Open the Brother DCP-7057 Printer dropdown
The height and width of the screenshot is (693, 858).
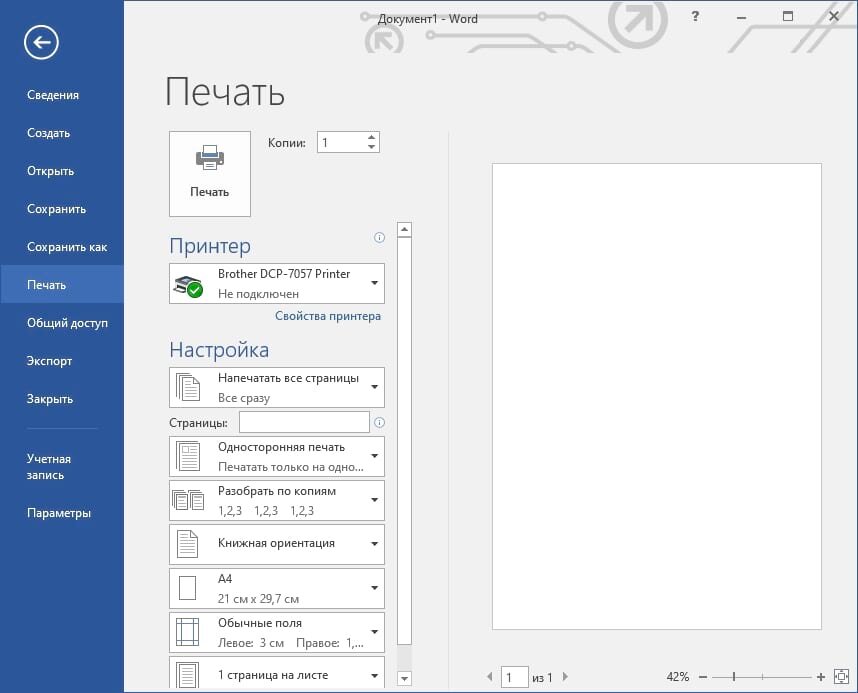click(277, 284)
